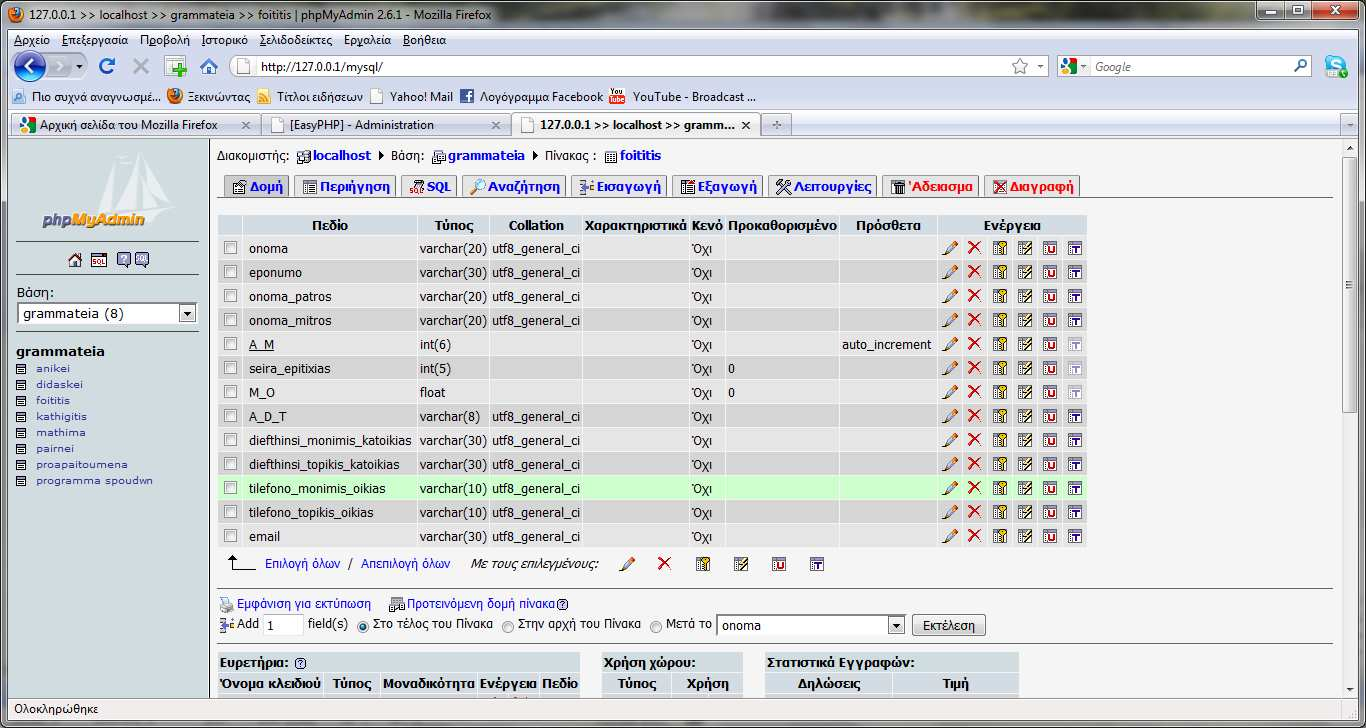Open the kathigitis table in sidebar
The width and height of the screenshot is (1366, 728).
pyautogui.click(x=61, y=416)
